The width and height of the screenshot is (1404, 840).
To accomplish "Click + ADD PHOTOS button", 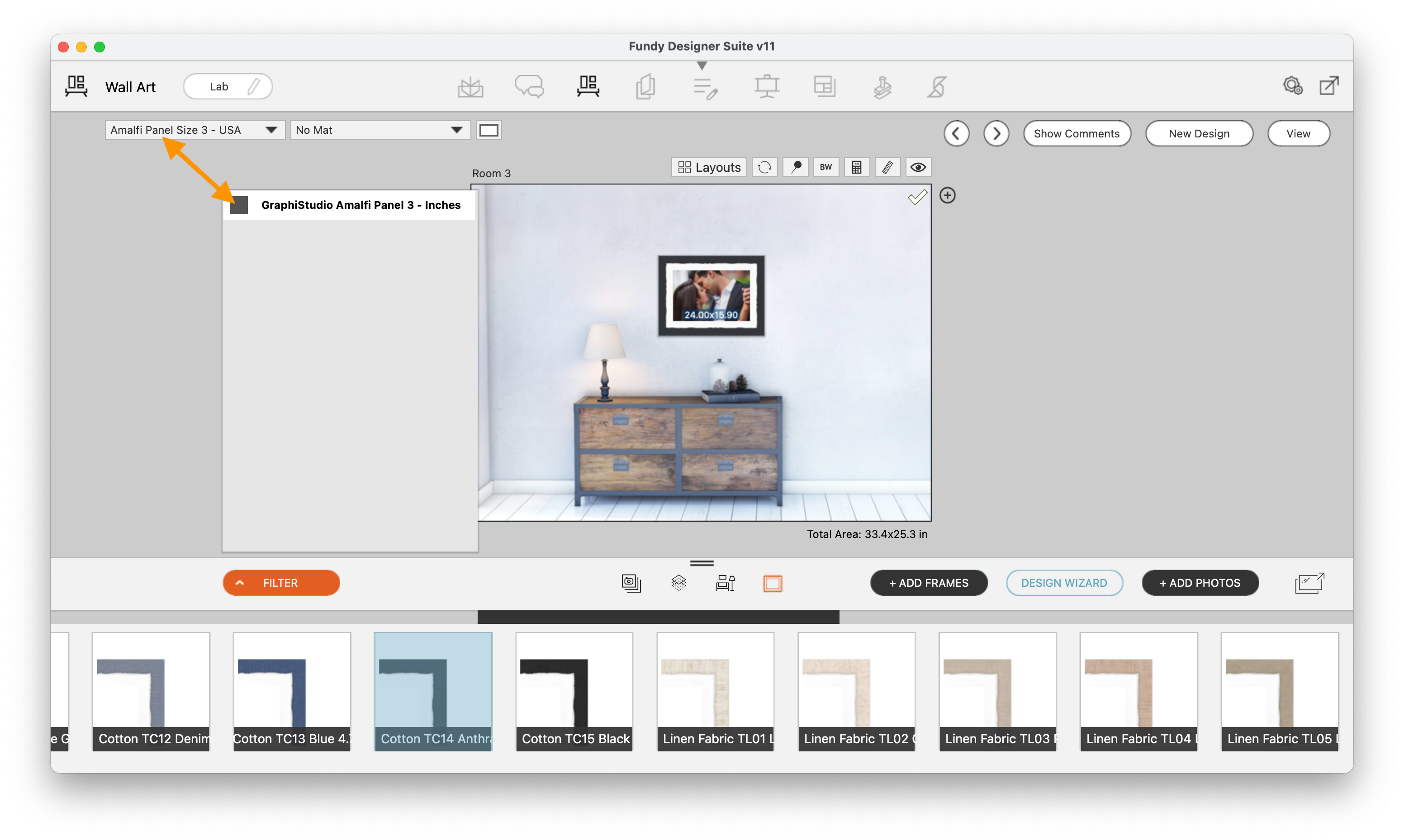I will (x=1200, y=583).
